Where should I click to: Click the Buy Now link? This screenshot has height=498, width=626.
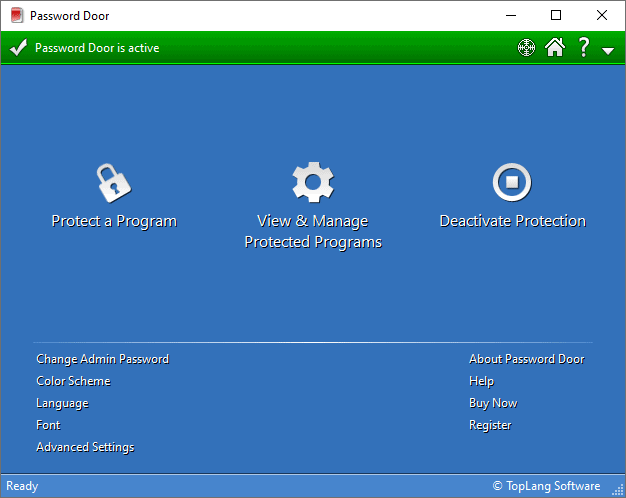493,403
